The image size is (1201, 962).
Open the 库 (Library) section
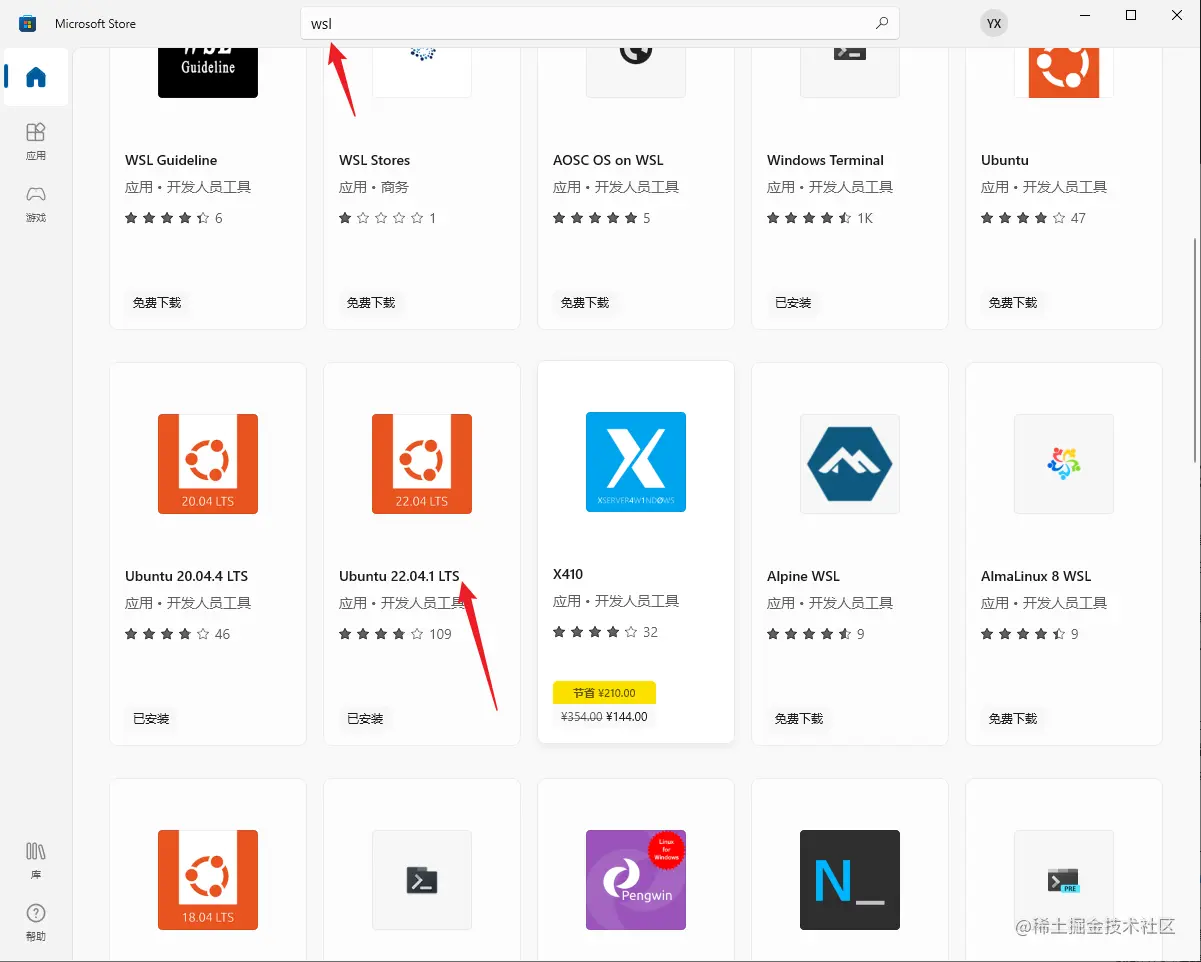click(x=36, y=860)
